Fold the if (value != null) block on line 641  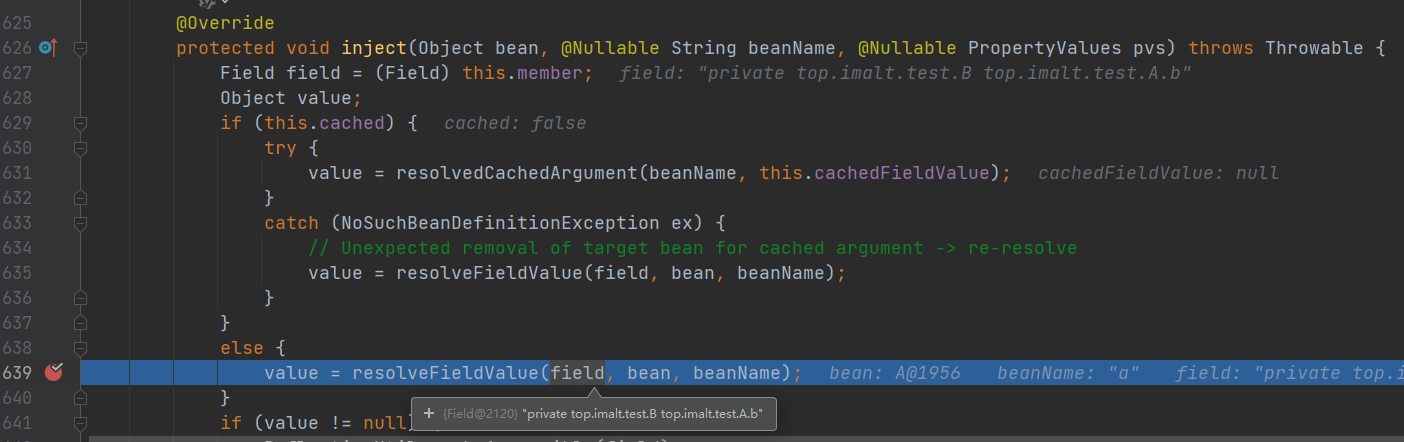tap(81, 423)
